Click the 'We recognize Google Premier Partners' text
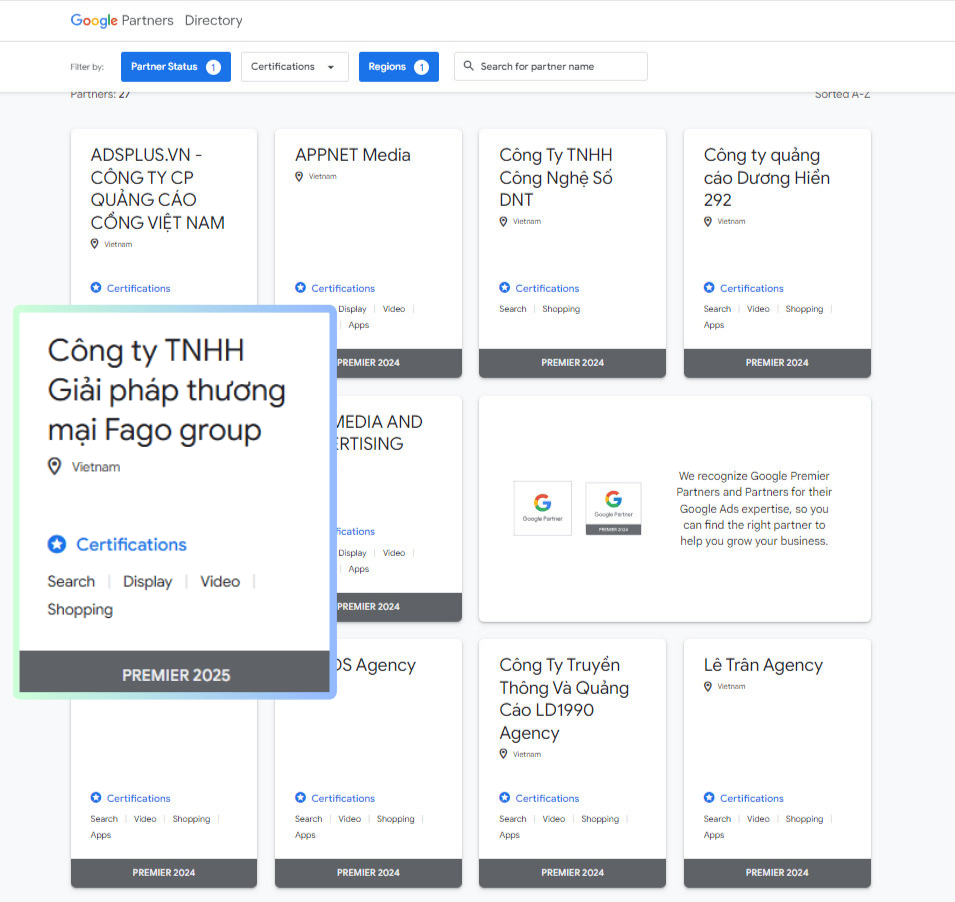Screen dimensions: 955x902 [754, 509]
